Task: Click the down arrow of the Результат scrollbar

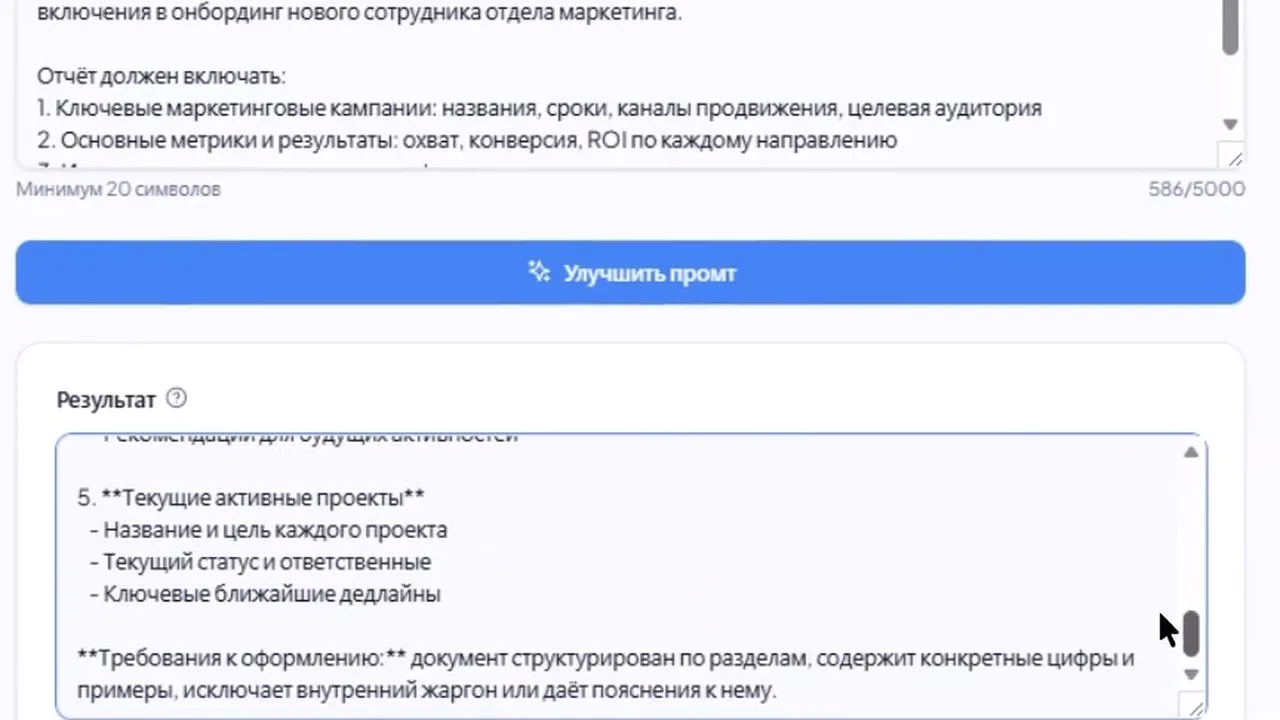Action: [x=1191, y=674]
